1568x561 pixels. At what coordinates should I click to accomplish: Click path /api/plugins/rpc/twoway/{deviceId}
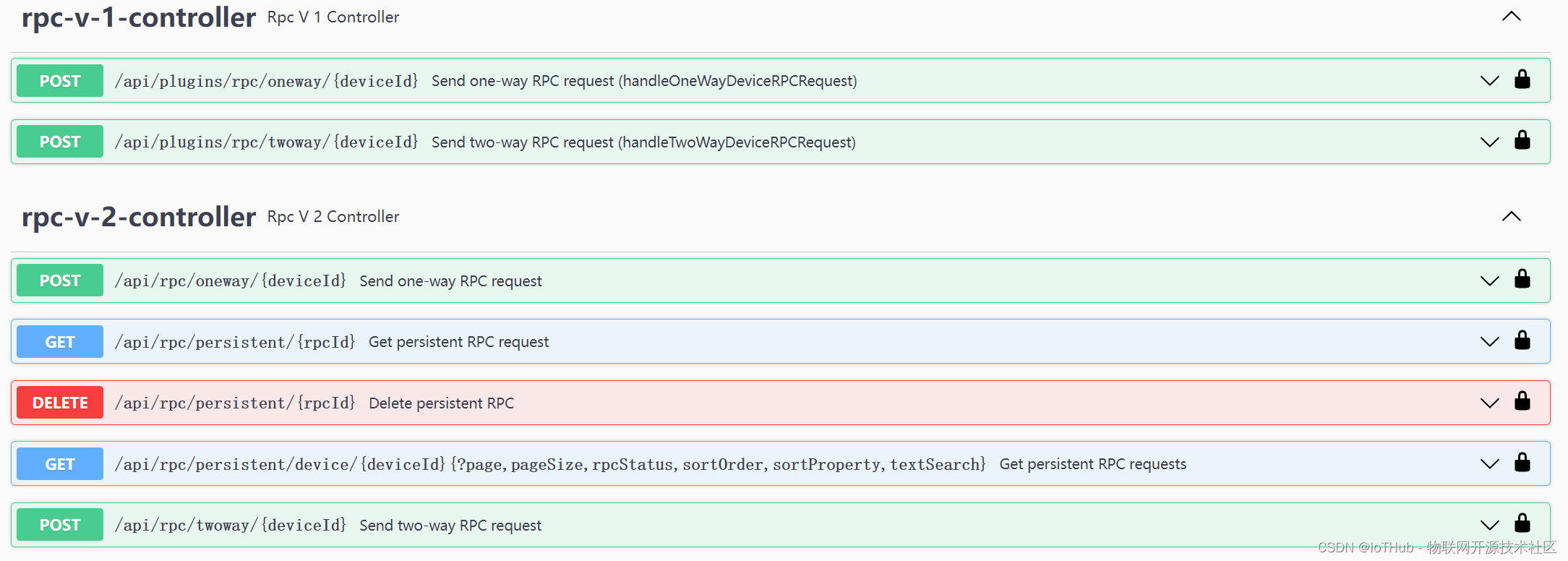(x=267, y=142)
